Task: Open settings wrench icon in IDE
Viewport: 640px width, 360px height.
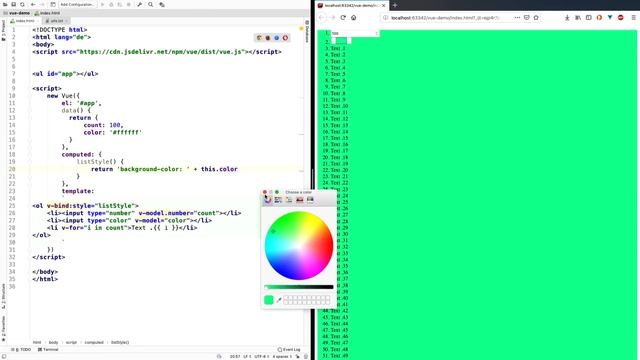Action: [x=140, y=4]
